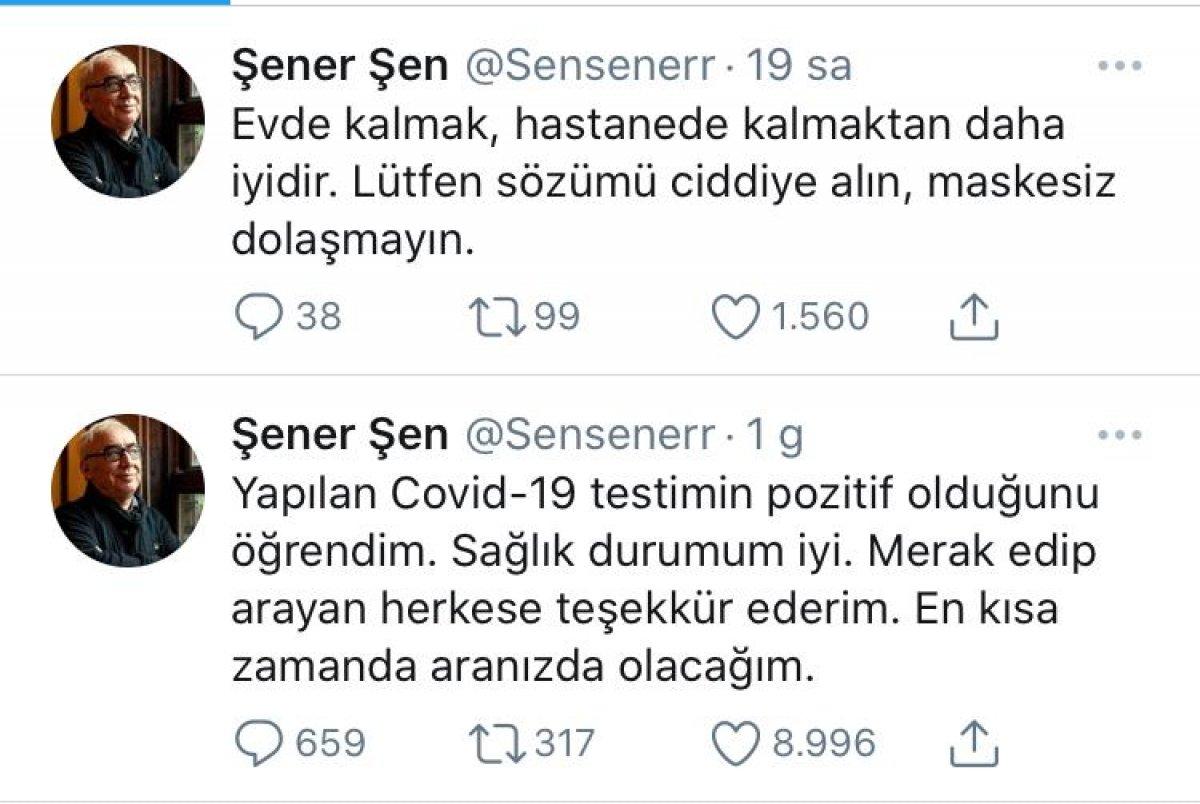Like the tweet about staying home

(x=737, y=315)
